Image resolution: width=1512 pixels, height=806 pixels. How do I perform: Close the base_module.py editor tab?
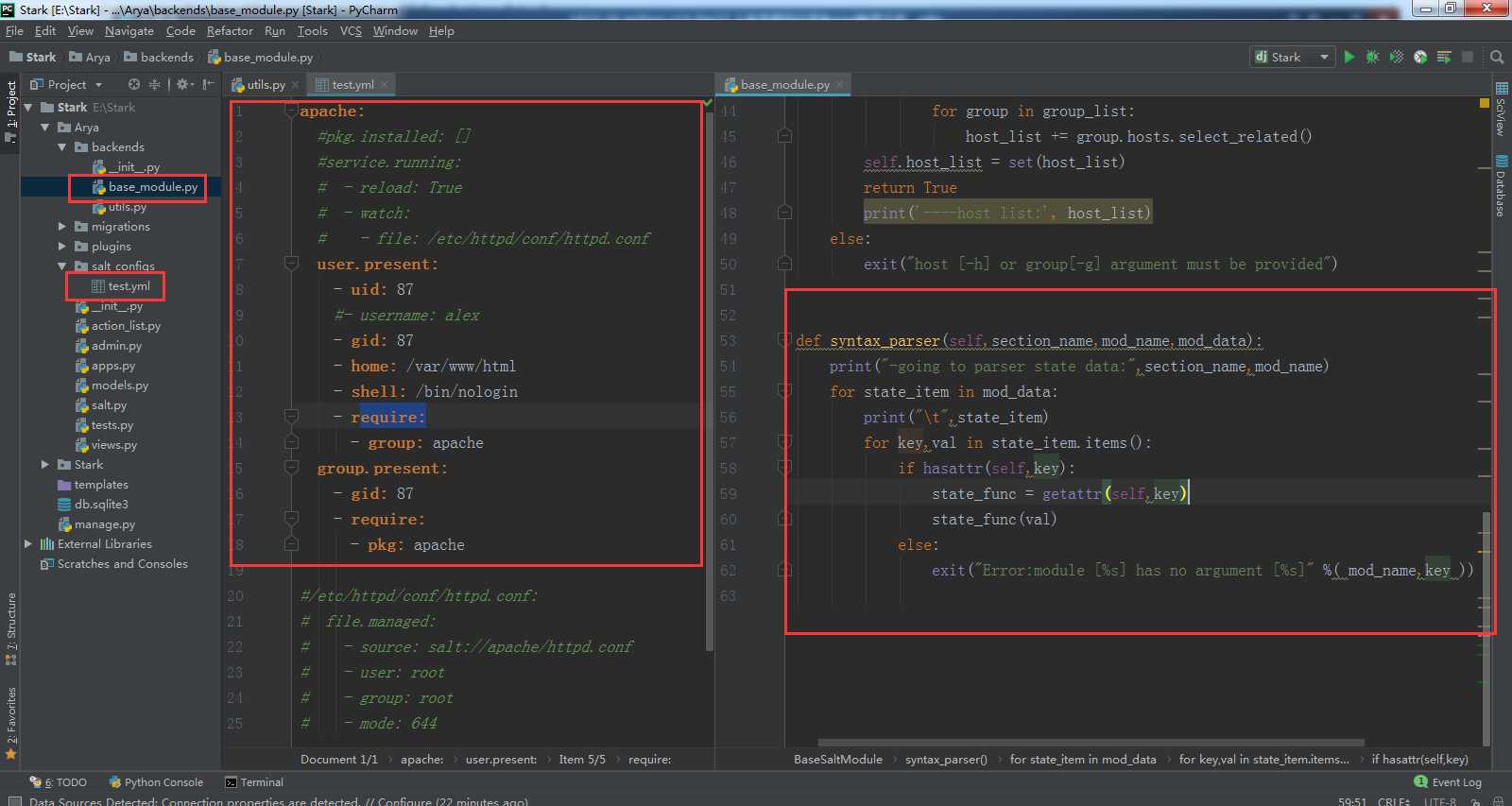(839, 84)
